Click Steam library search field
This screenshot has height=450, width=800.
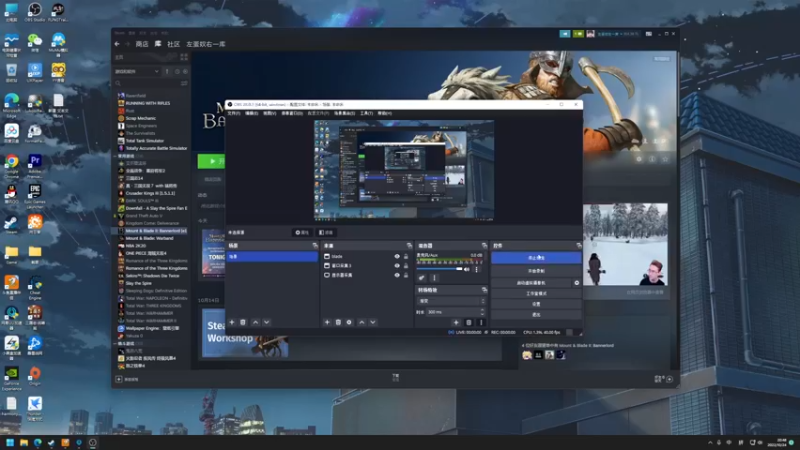[x=148, y=83]
